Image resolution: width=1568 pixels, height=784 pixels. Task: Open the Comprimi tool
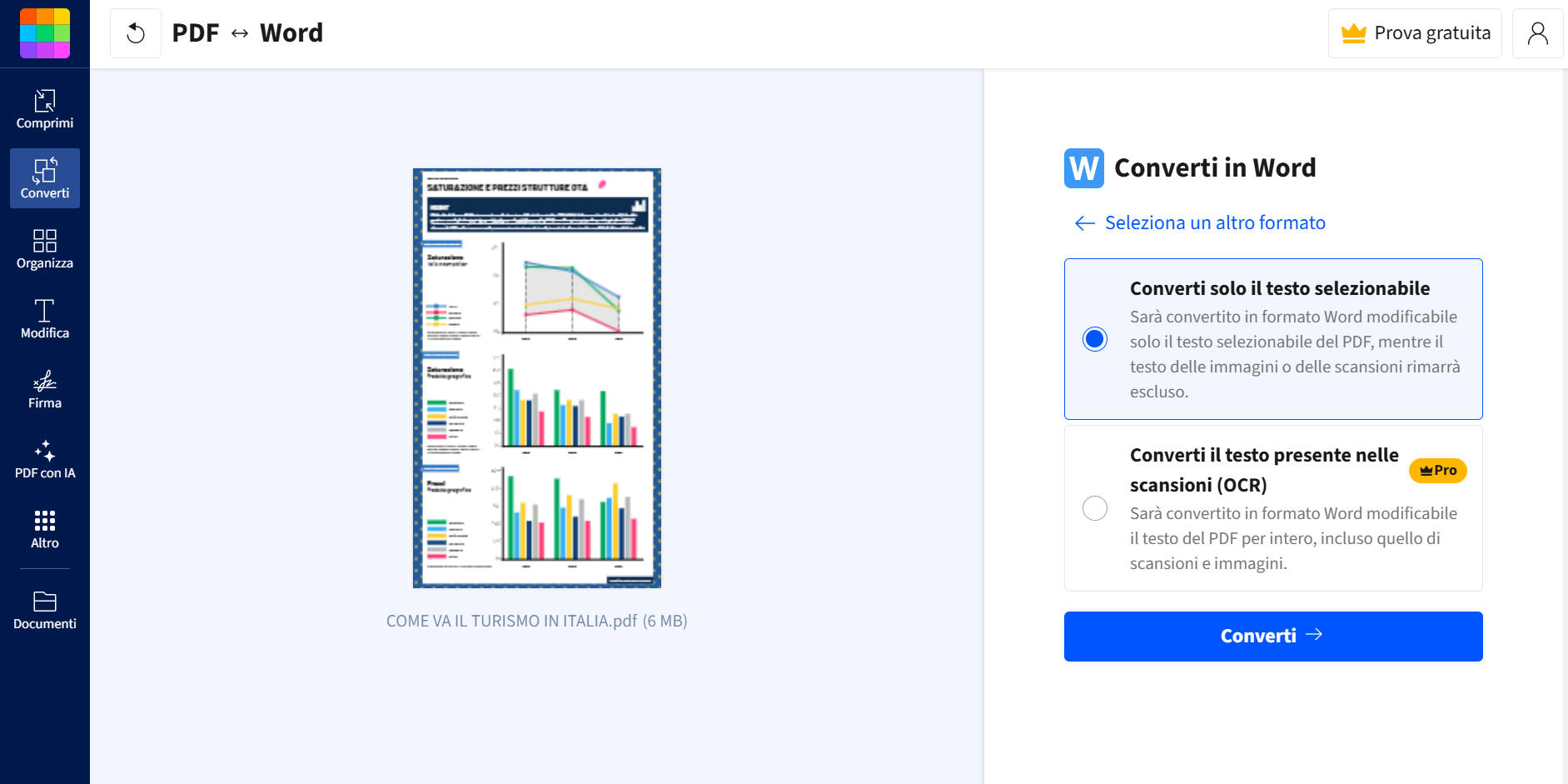pos(45,109)
